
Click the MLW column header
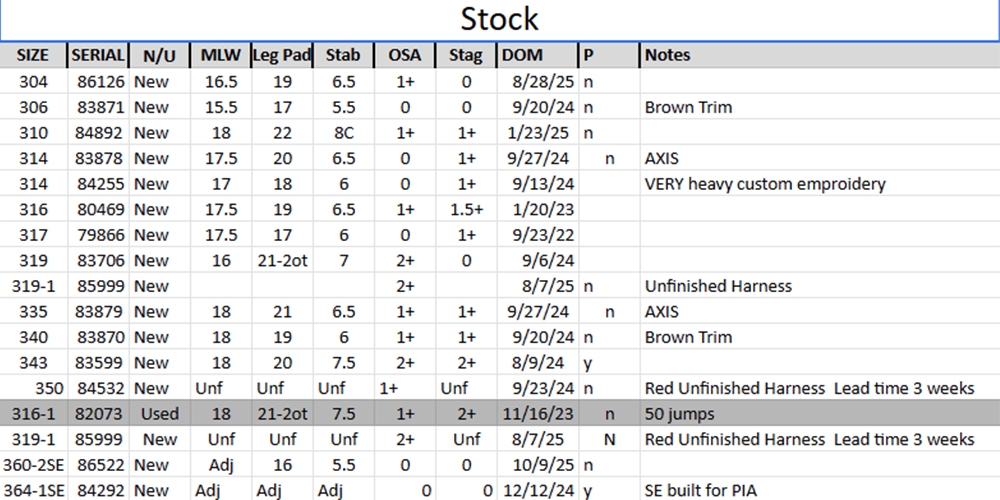coord(220,55)
